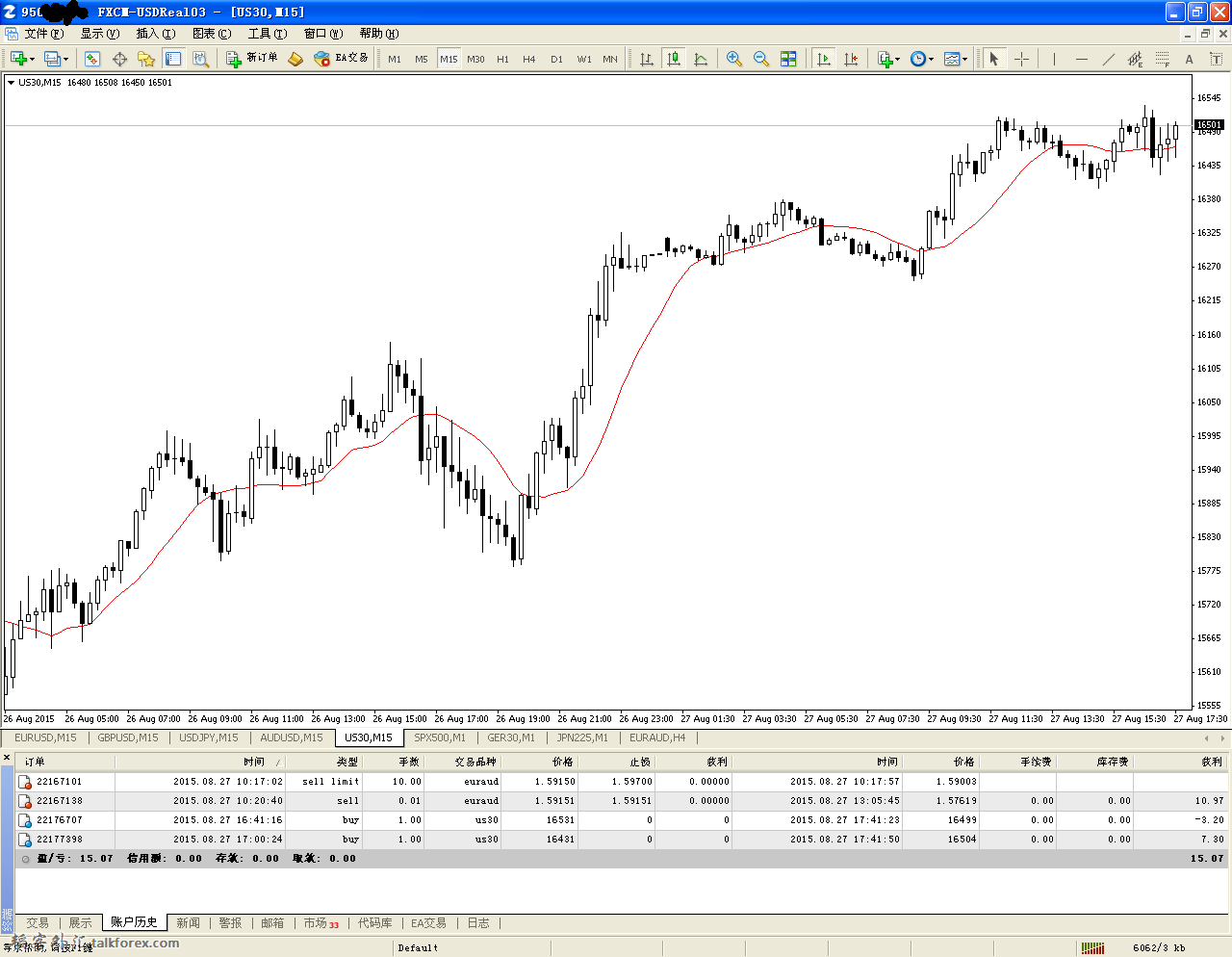The image size is (1232, 957).
Task: Open the chart profiles icon
Action: tap(52, 59)
